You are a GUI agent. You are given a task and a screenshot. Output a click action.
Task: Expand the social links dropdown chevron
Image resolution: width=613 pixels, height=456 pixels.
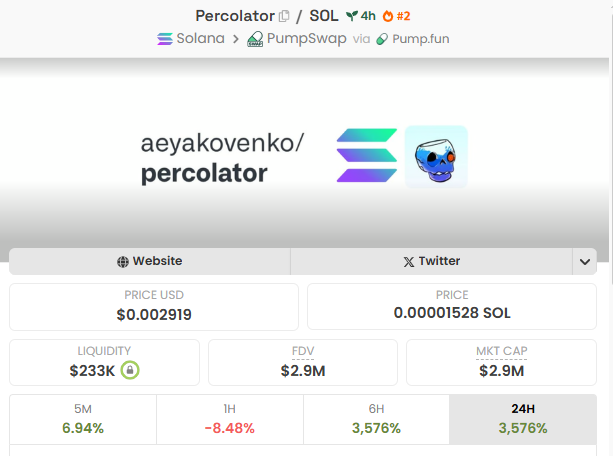coord(584,262)
